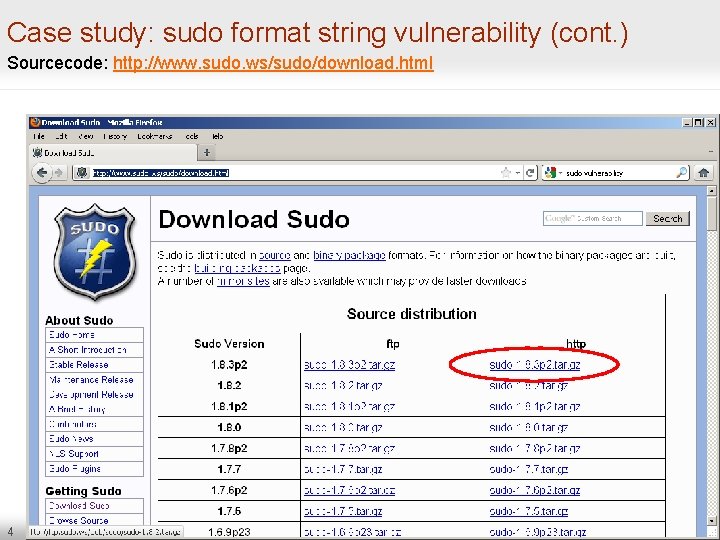Open a new tab with the plus button

click(207, 152)
